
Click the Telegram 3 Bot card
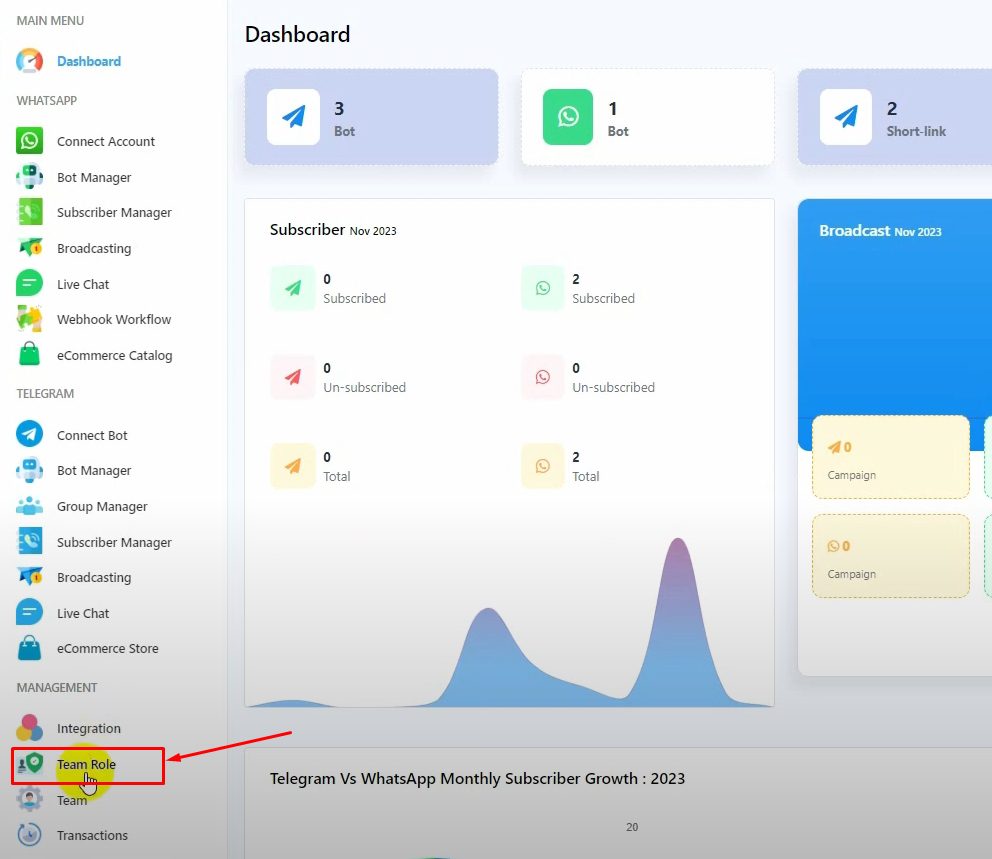371,117
